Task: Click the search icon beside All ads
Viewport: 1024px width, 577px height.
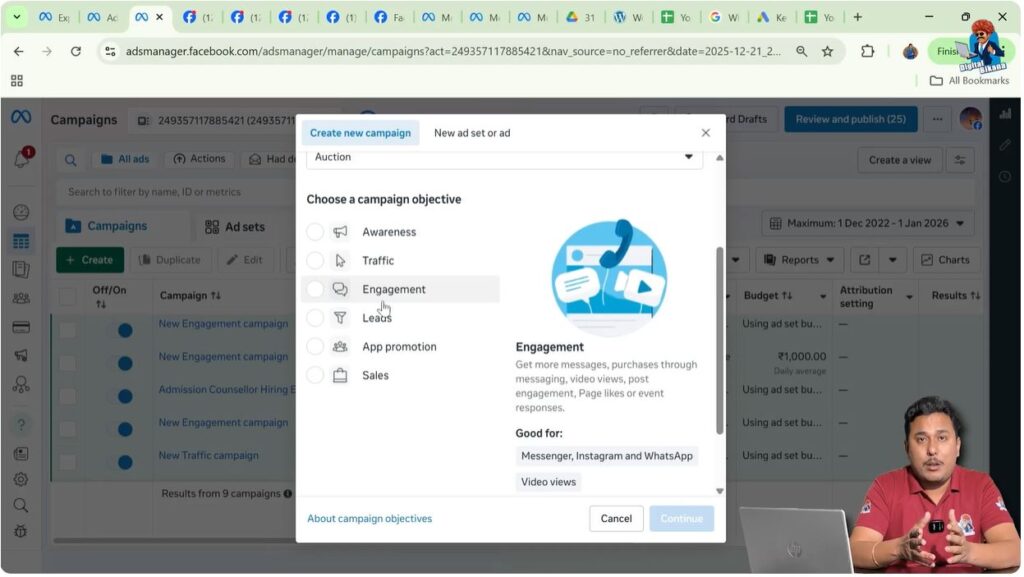Action: tap(71, 160)
